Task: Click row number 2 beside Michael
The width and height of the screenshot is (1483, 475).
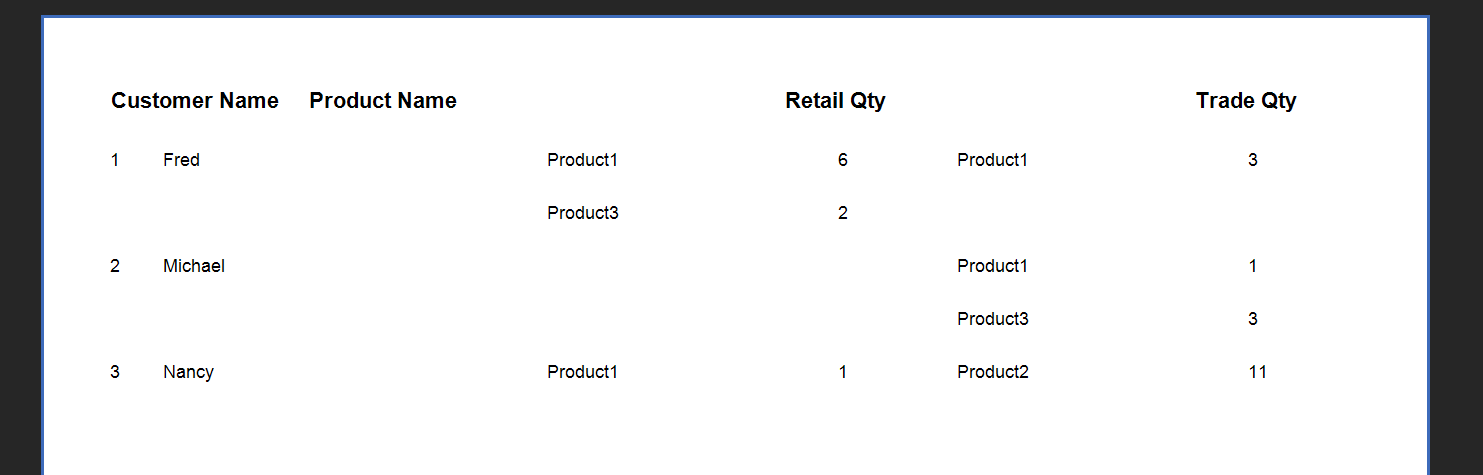Action: [115, 266]
